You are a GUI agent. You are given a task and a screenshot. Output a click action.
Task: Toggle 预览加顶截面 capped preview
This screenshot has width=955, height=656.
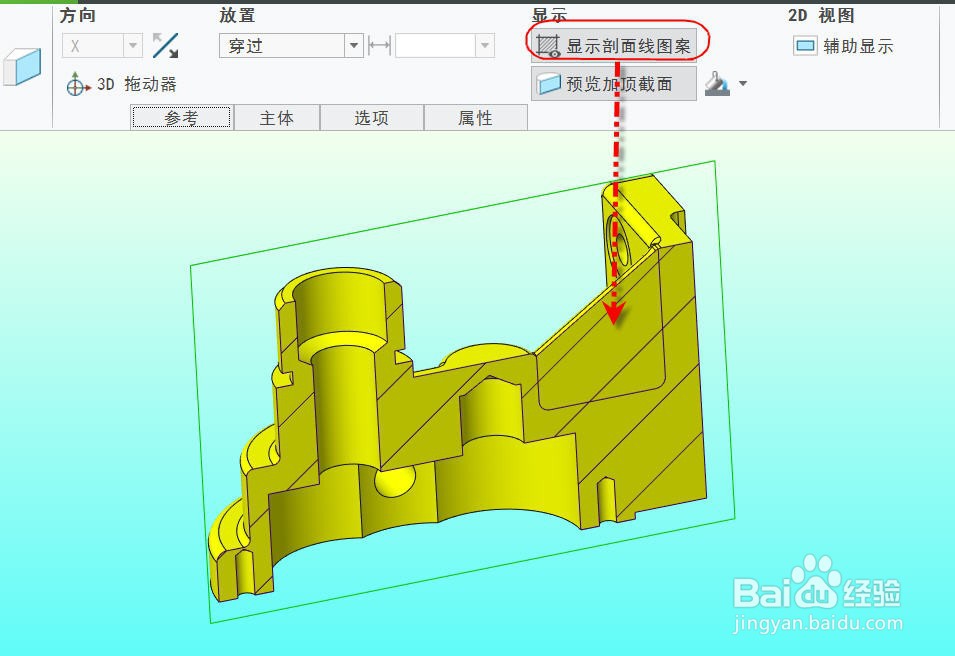(614, 83)
